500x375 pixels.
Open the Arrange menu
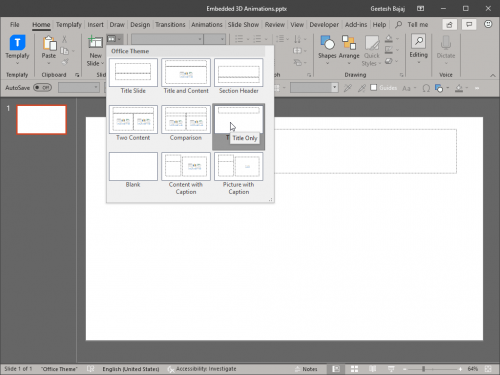click(349, 43)
